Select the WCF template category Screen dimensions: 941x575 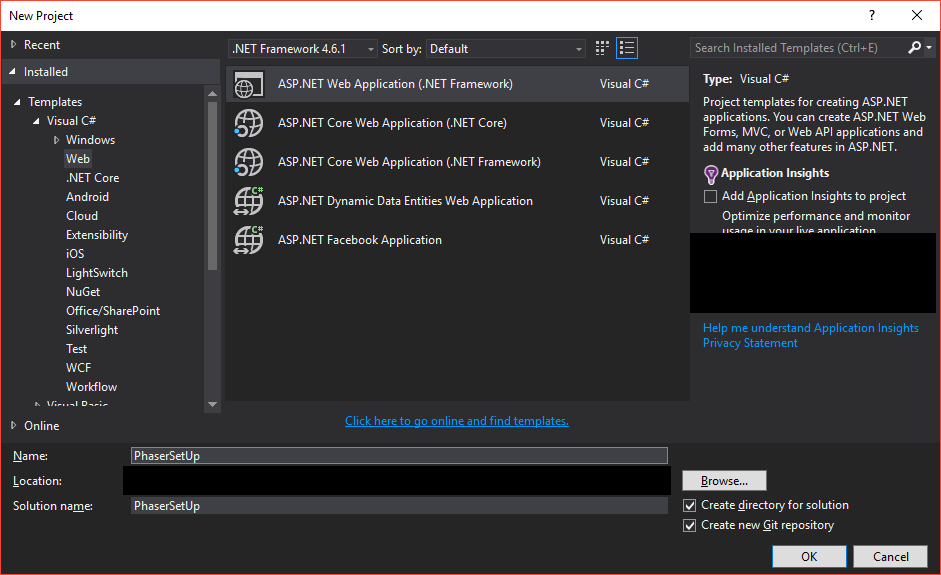(78, 368)
